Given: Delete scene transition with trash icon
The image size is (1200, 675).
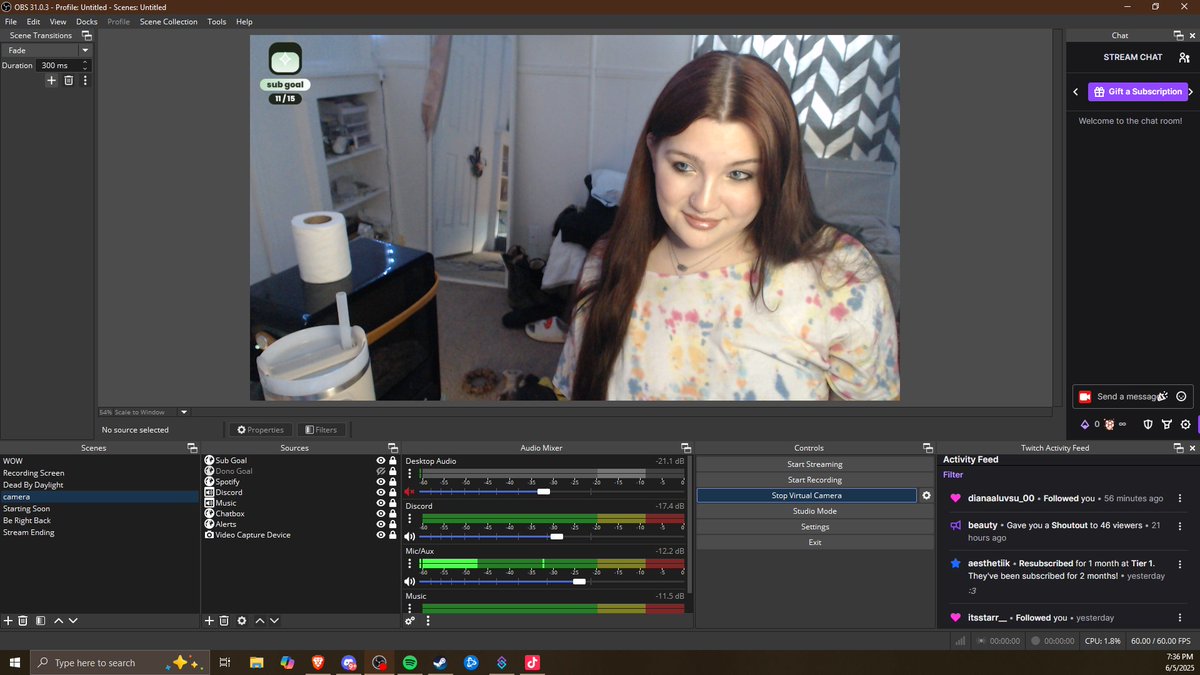Looking at the screenshot, I should point(69,80).
